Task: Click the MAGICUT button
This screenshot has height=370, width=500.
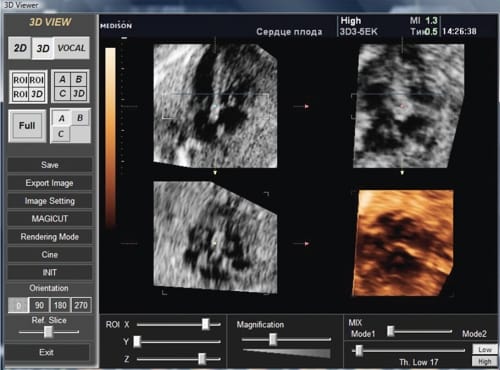Action: [50, 219]
